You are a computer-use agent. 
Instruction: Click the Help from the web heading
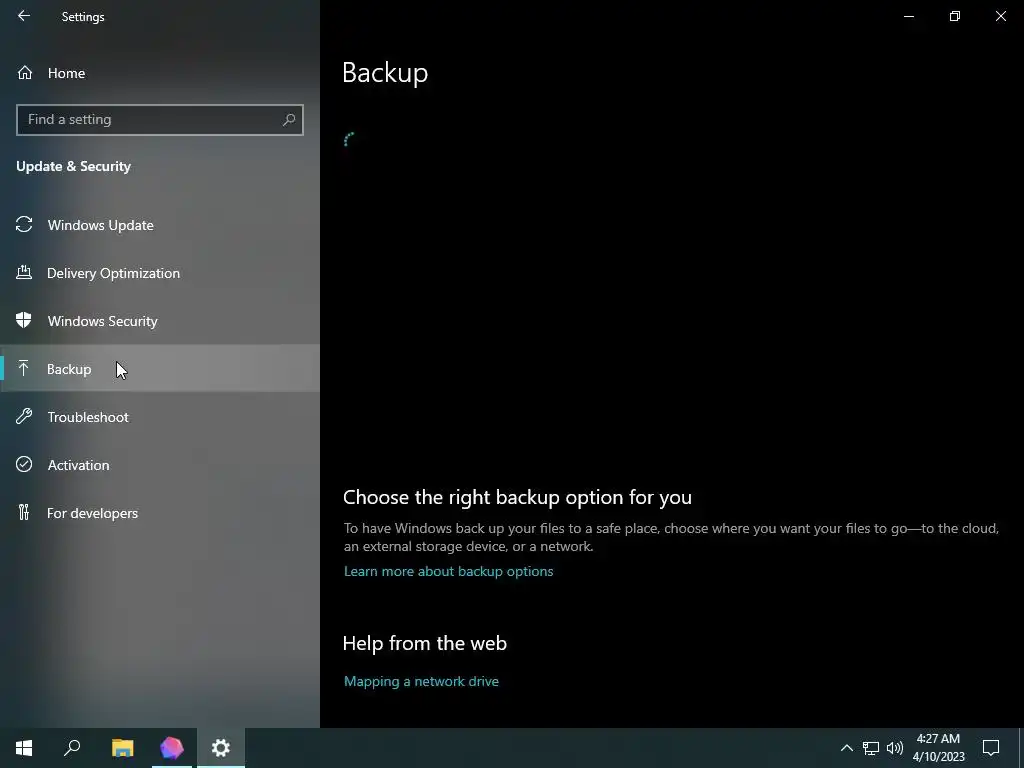coord(424,643)
